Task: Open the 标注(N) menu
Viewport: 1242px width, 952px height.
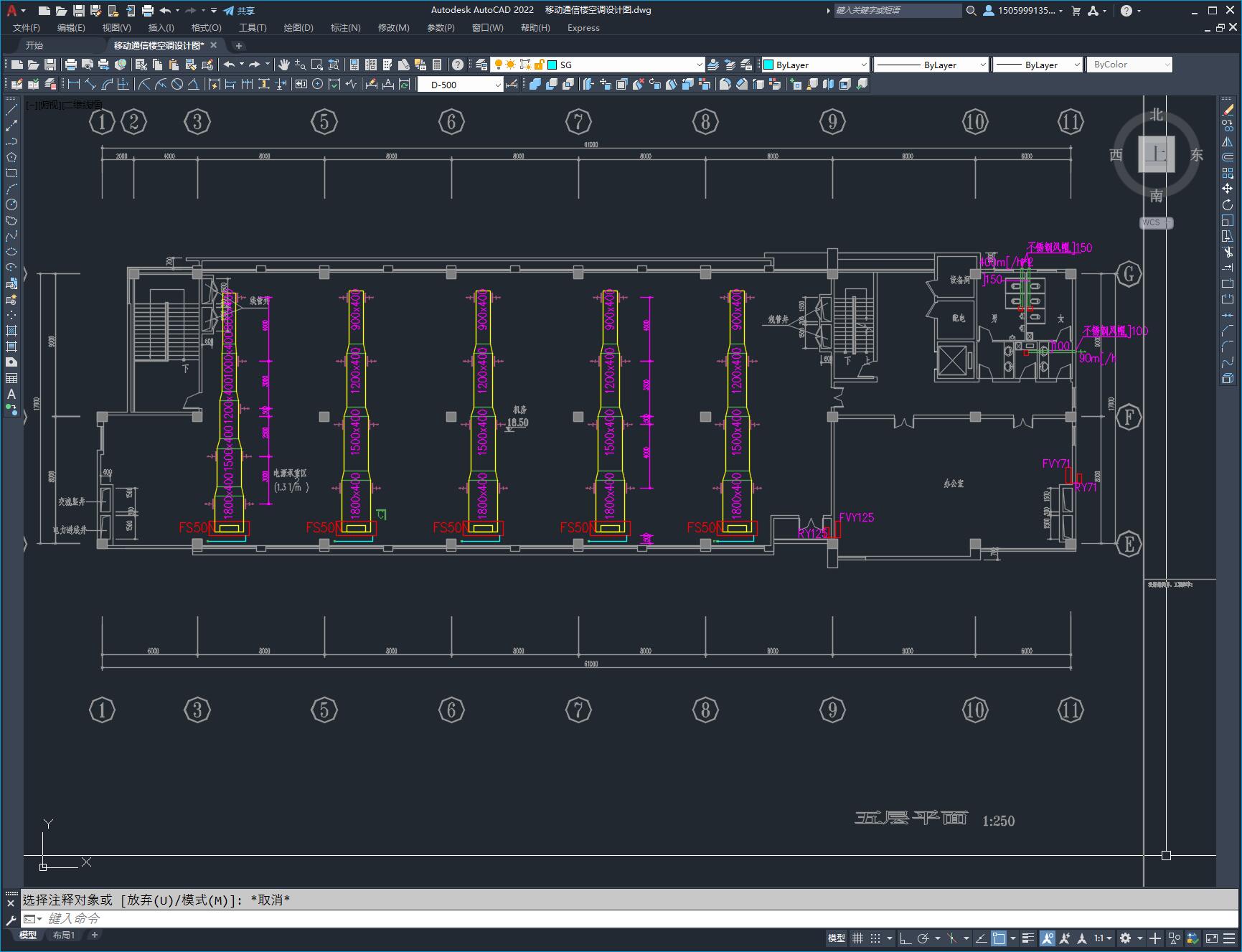Action: coord(345,28)
